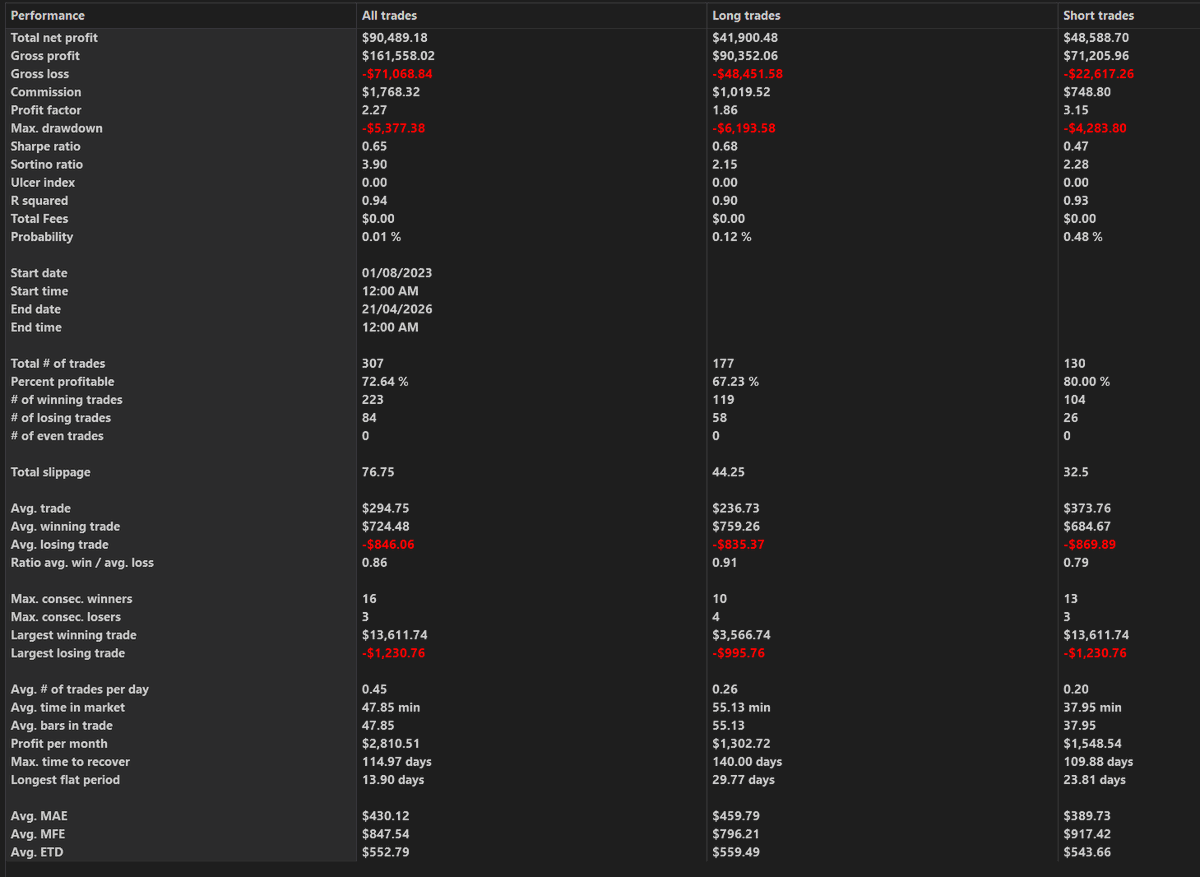Select the Total net profit row label
Viewport: 1200px width, 877px height.
tap(54, 38)
